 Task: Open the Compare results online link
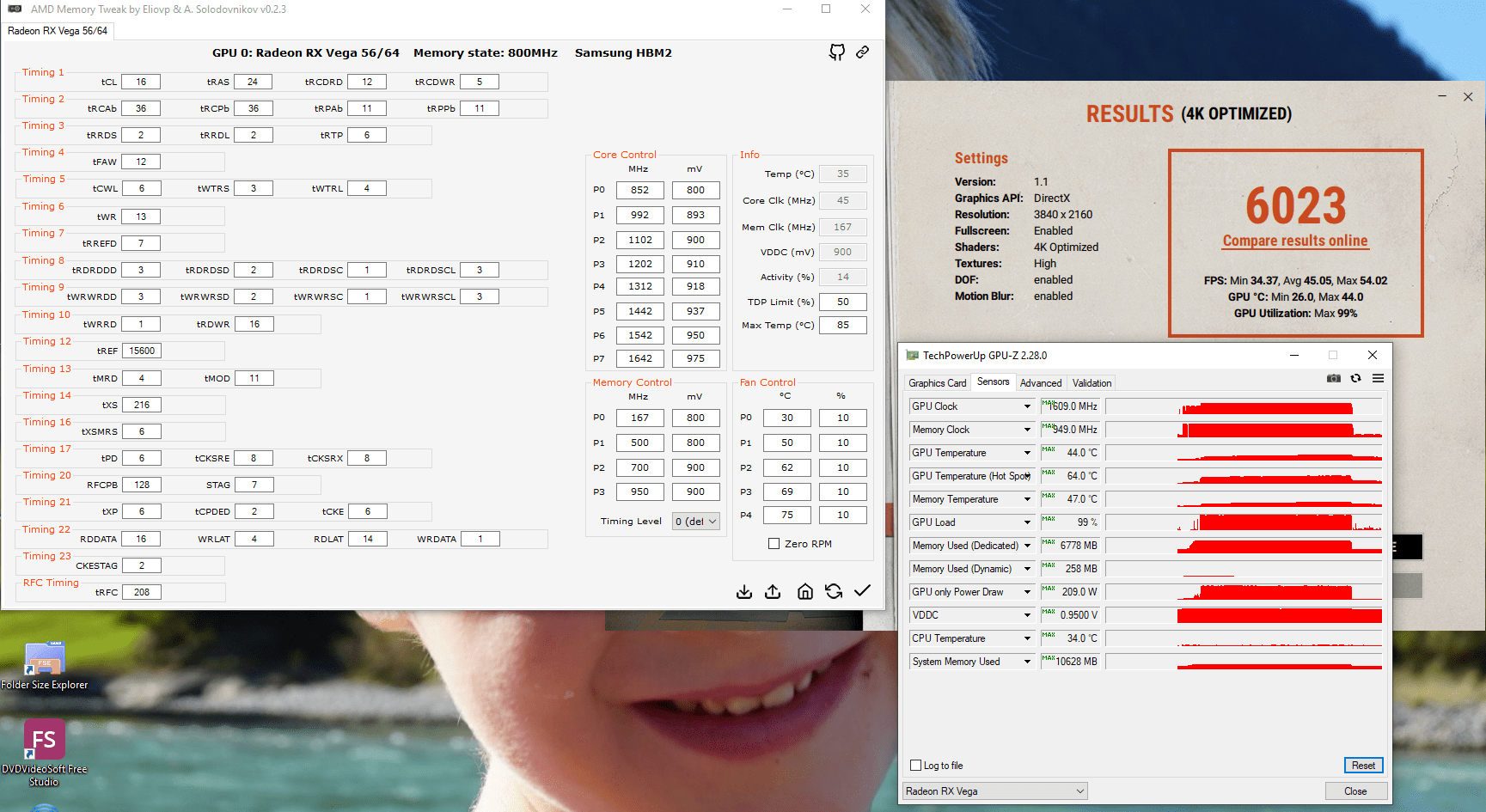1295,241
